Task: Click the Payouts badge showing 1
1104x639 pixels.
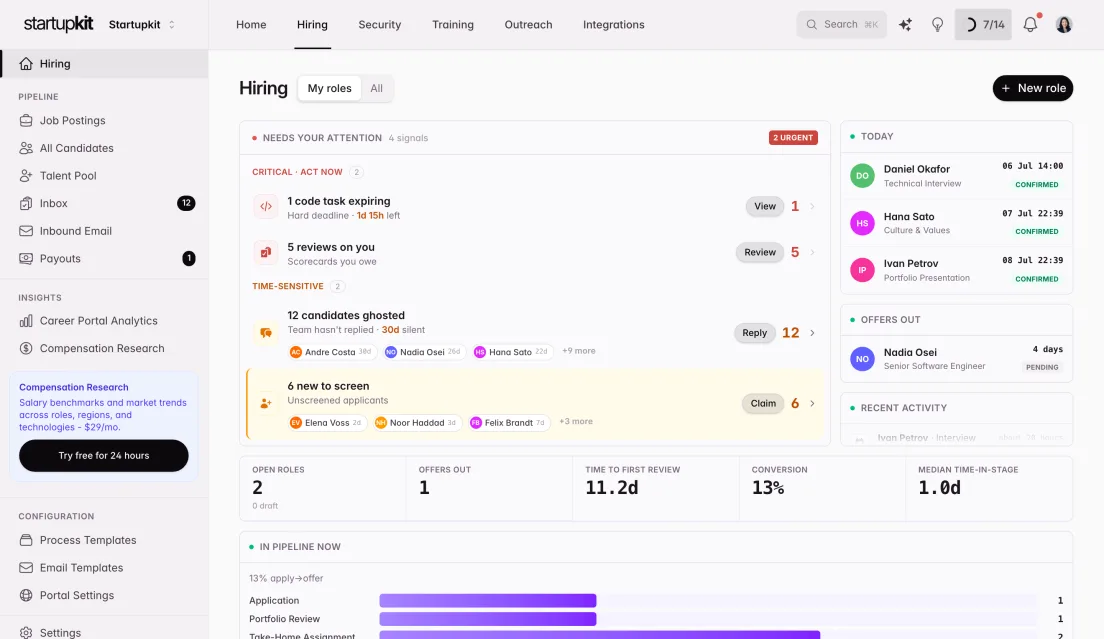Action: pos(189,258)
